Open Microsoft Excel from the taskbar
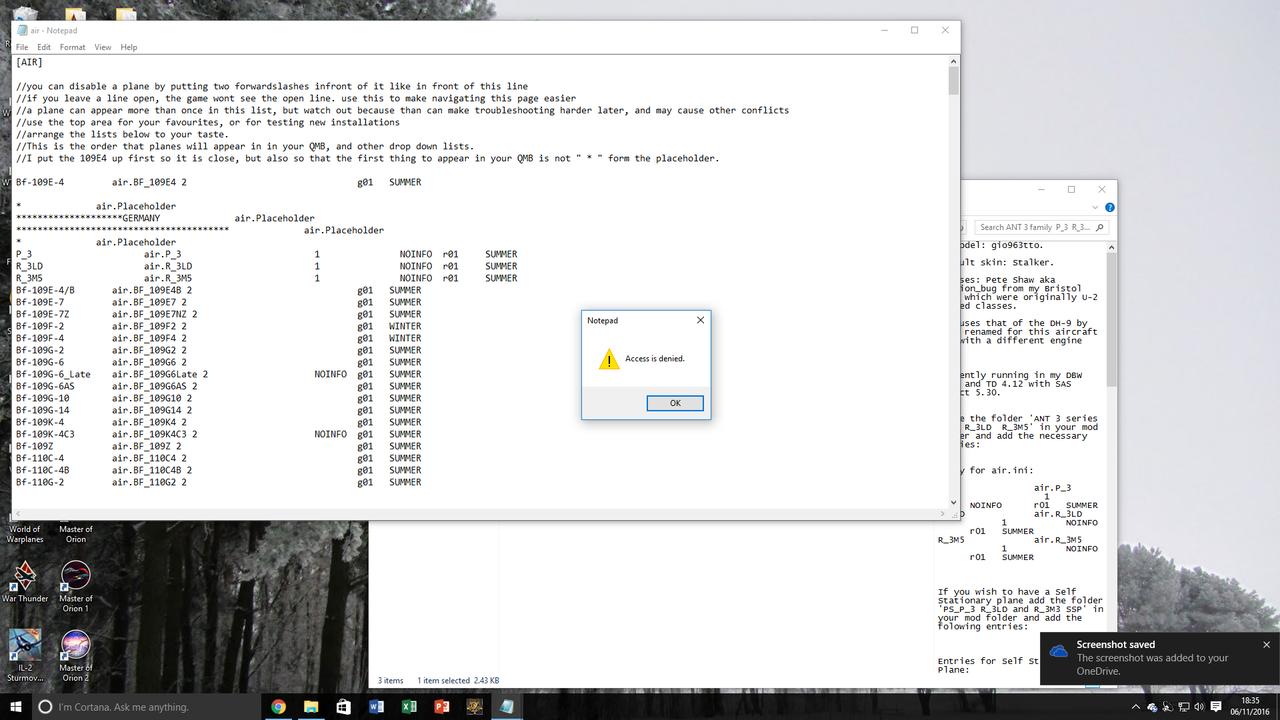Screen dimensions: 1280x720 [409, 706]
